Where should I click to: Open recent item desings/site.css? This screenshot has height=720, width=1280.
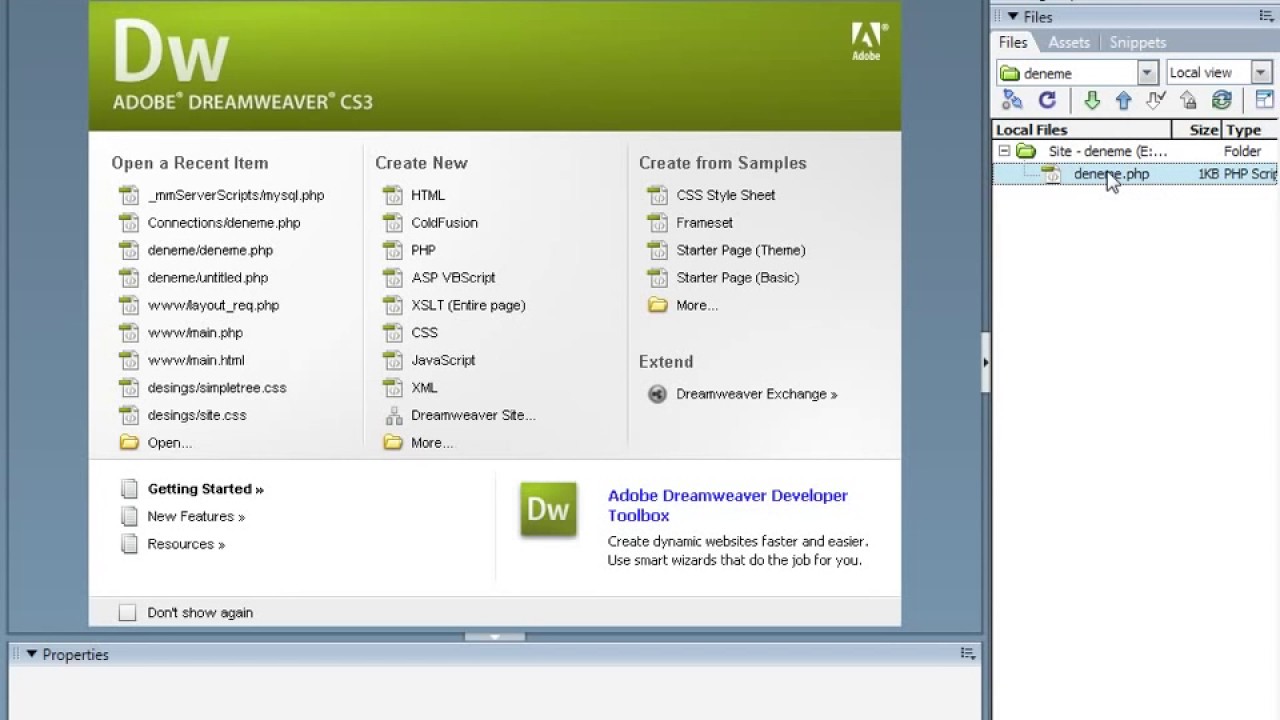197,415
